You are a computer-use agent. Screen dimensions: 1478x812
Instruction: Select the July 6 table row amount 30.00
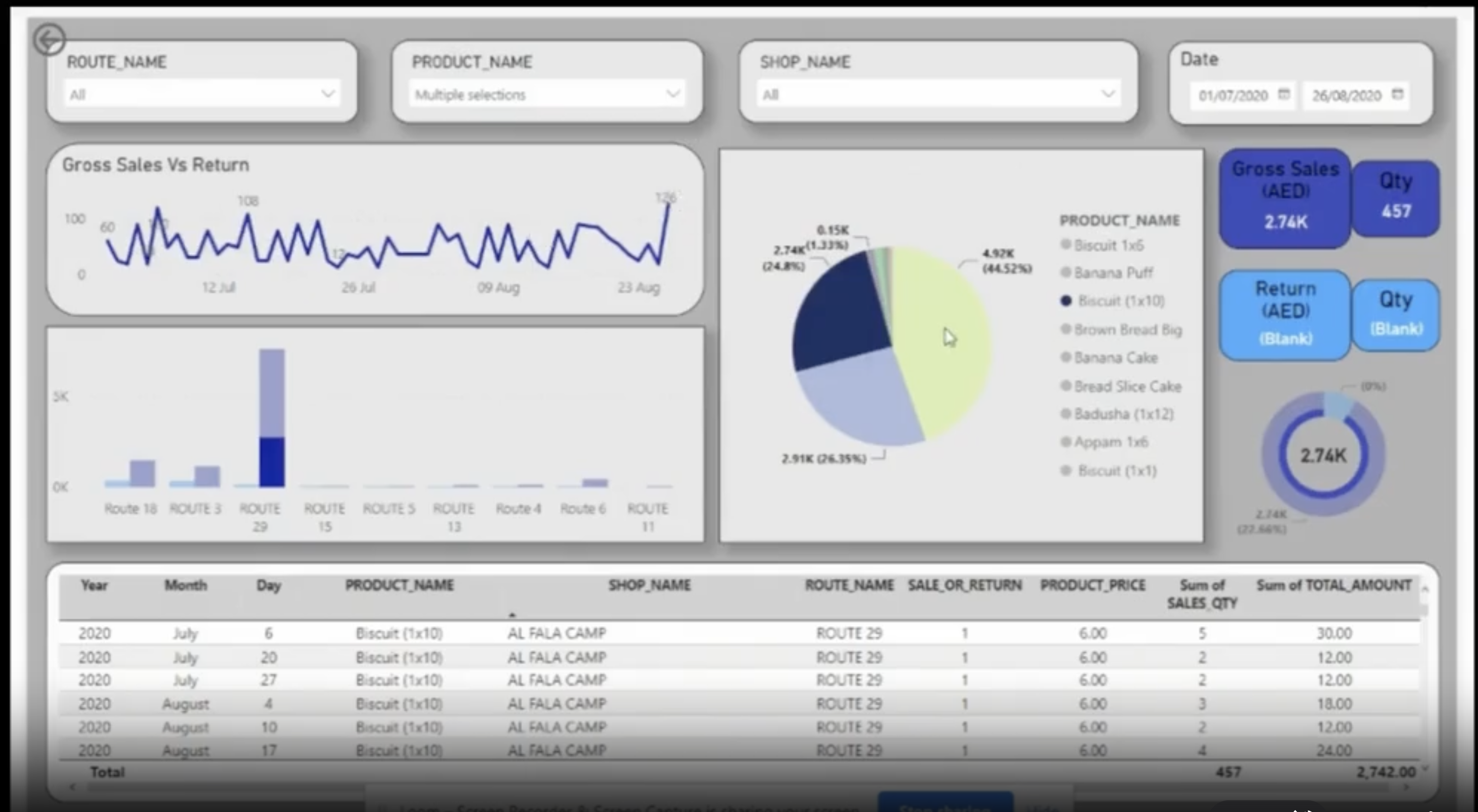[1334, 633]
